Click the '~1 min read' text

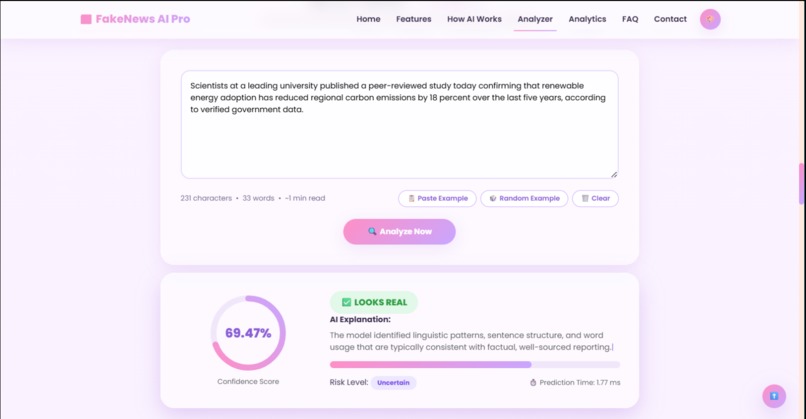pyautogui.click(x=305, y=198)
